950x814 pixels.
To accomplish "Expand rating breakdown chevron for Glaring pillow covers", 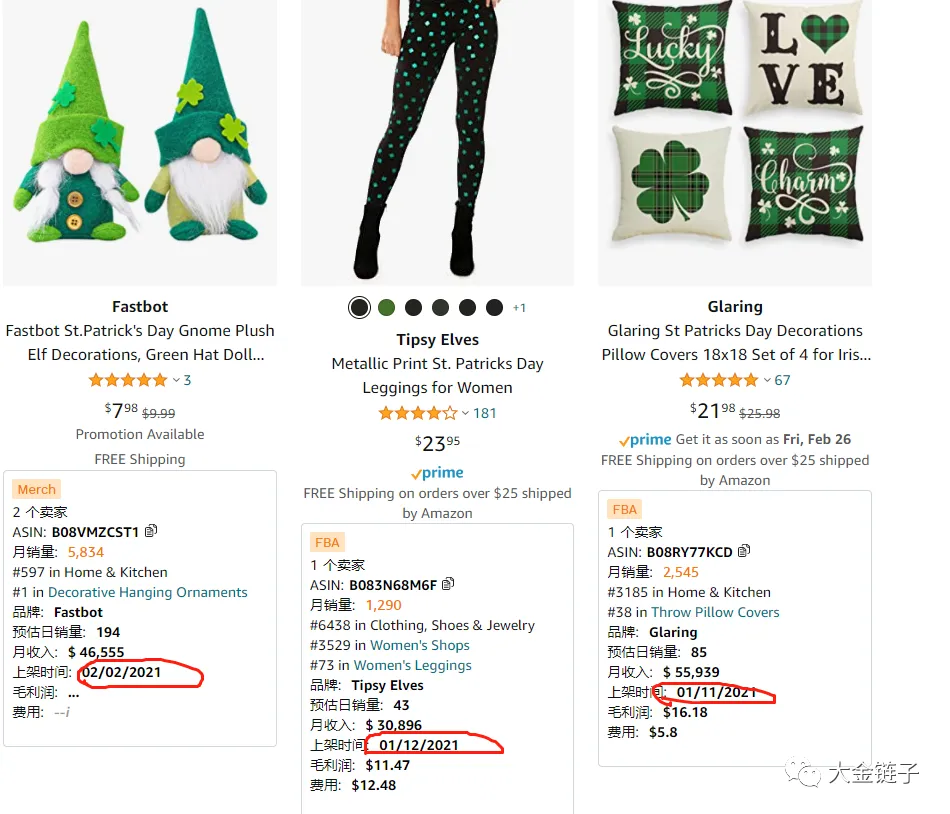I will 767,380.
